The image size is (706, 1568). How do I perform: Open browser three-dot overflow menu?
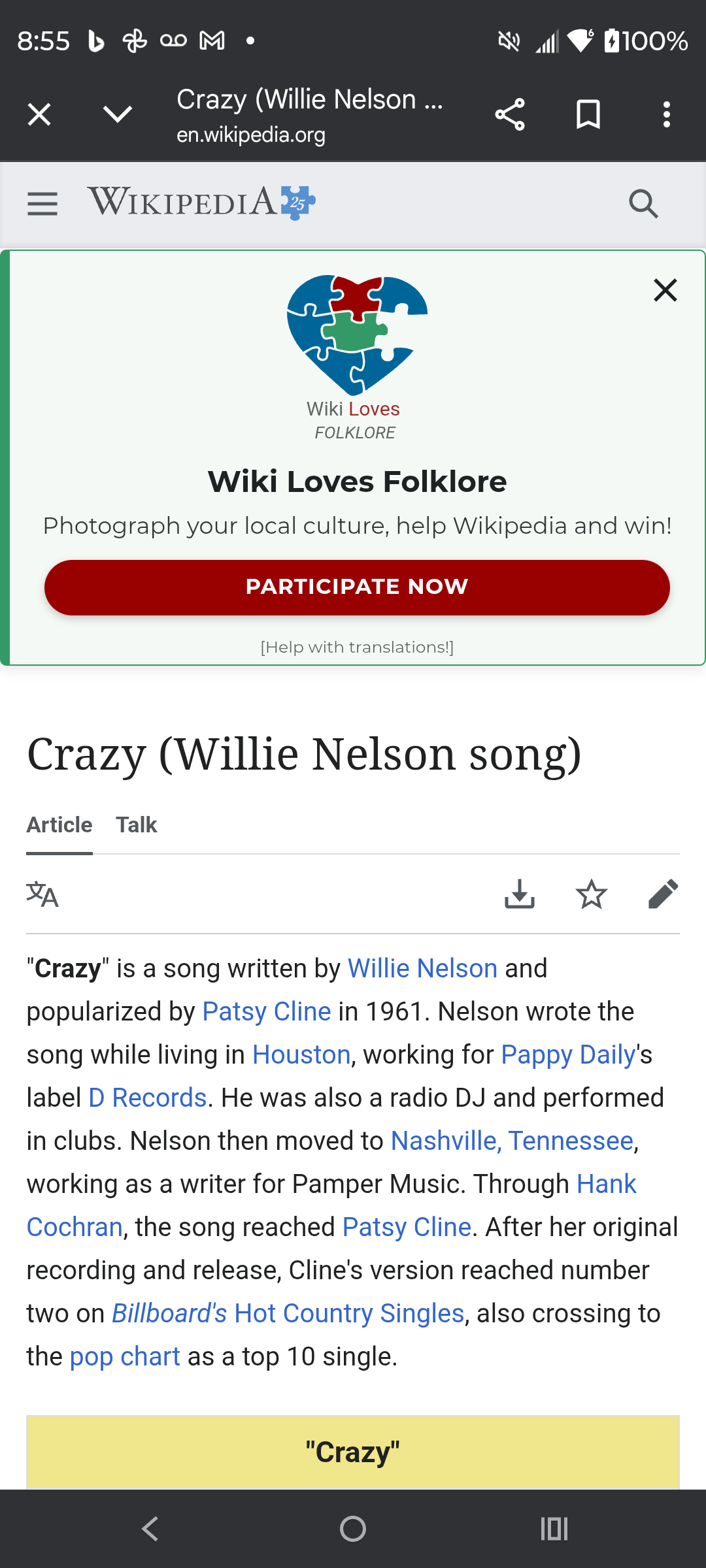666,115
